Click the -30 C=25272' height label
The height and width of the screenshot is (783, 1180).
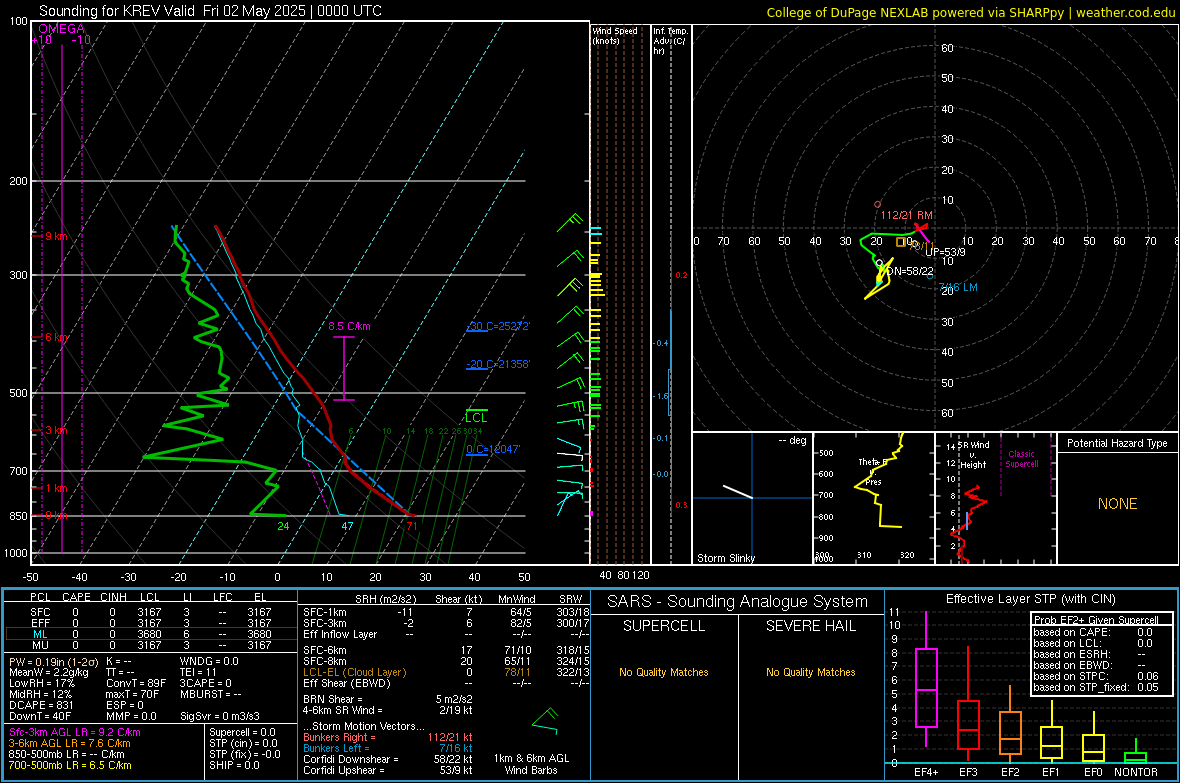(x=498, y=326)
